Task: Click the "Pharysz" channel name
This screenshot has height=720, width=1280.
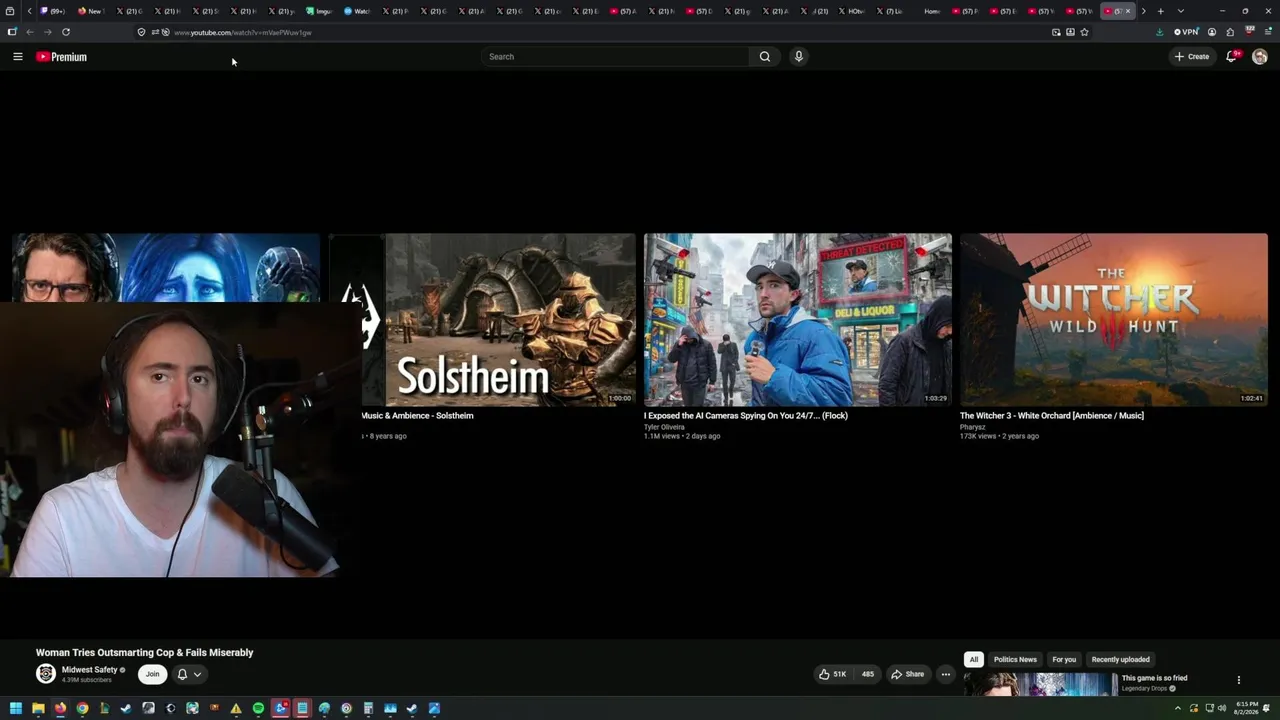Action: tap(973, 427)
